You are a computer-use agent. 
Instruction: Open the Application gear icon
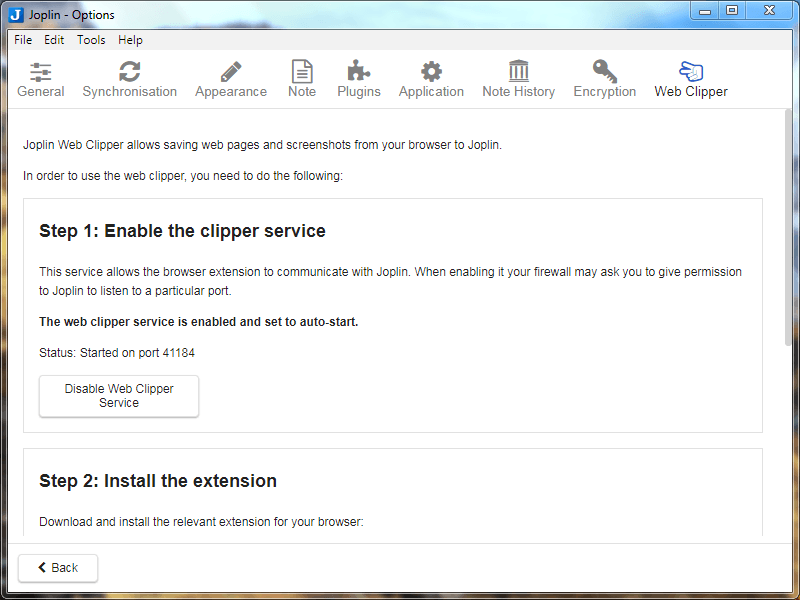[x=431, y=71]
